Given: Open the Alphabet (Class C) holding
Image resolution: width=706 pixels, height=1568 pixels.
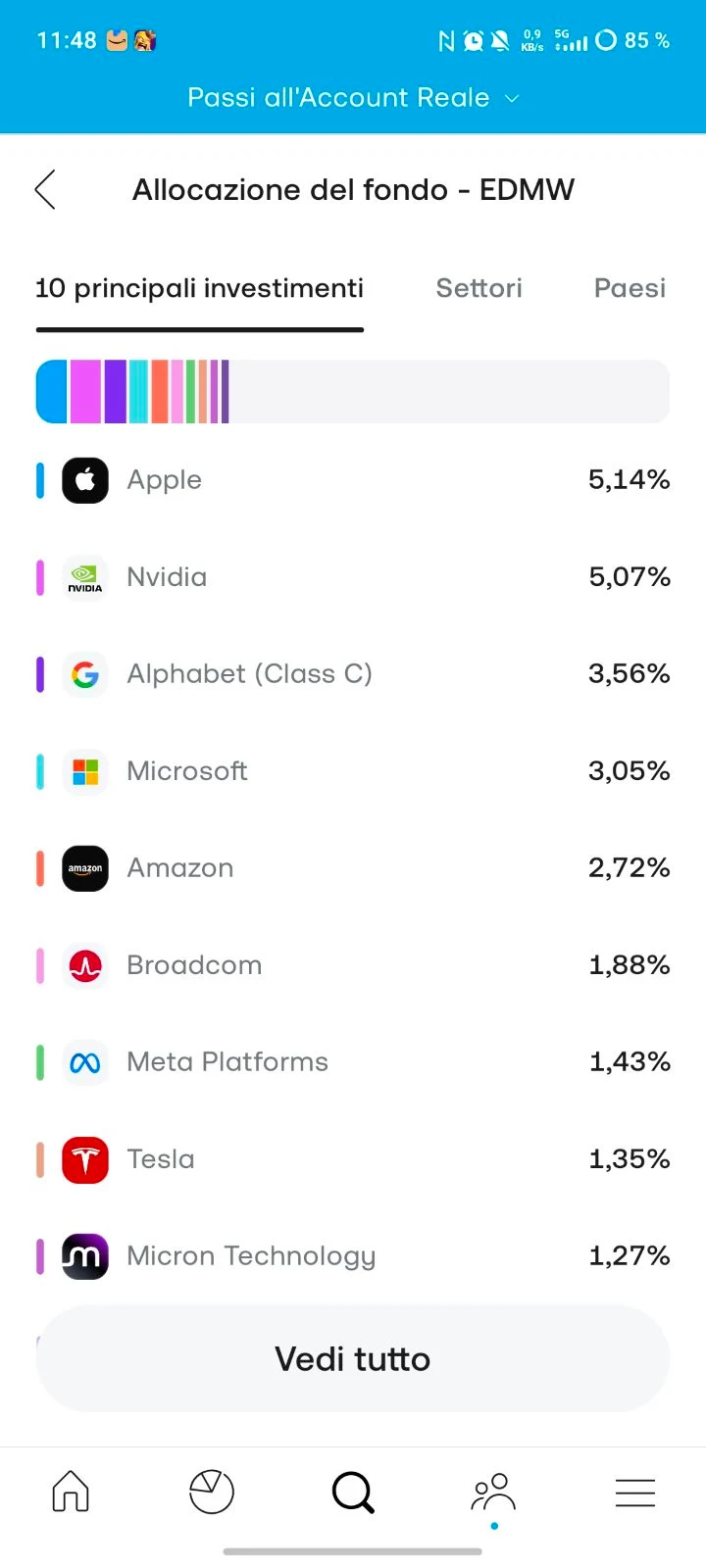Looking at the screenshot, I should point(353,674).
